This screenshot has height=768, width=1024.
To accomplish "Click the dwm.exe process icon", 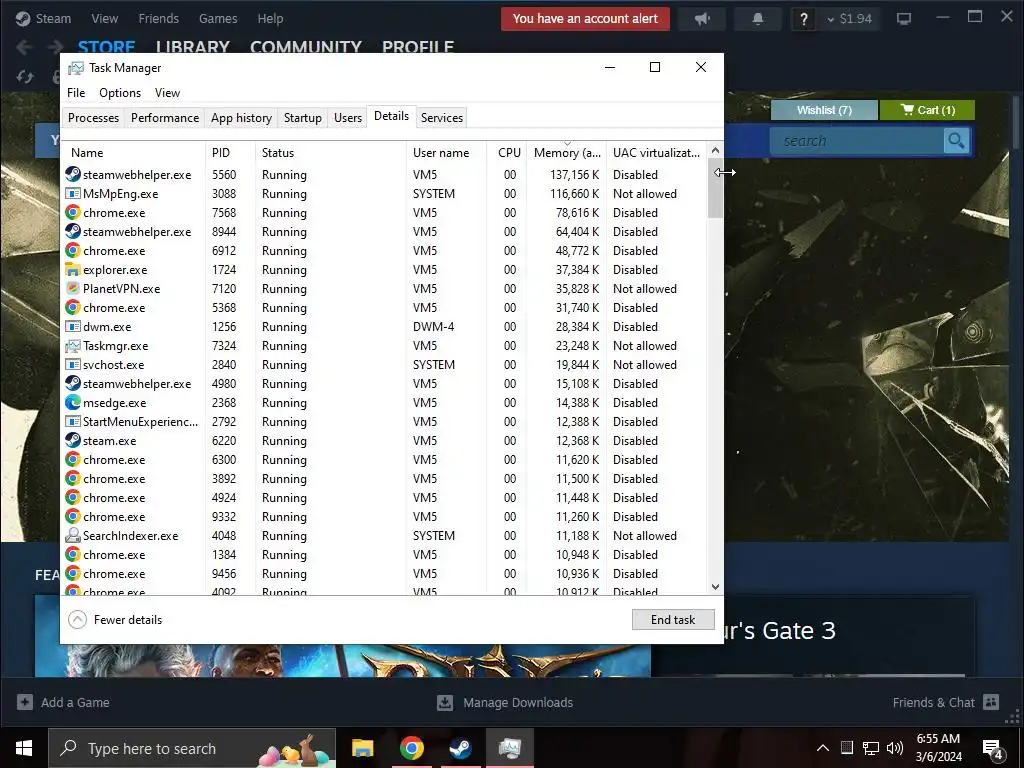I will point(72,327).
